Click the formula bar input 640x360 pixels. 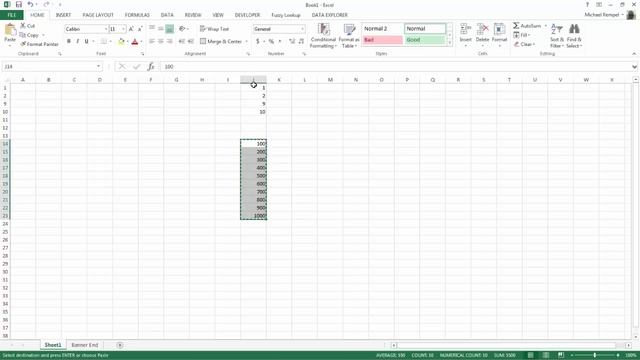[x=395, y=67]
